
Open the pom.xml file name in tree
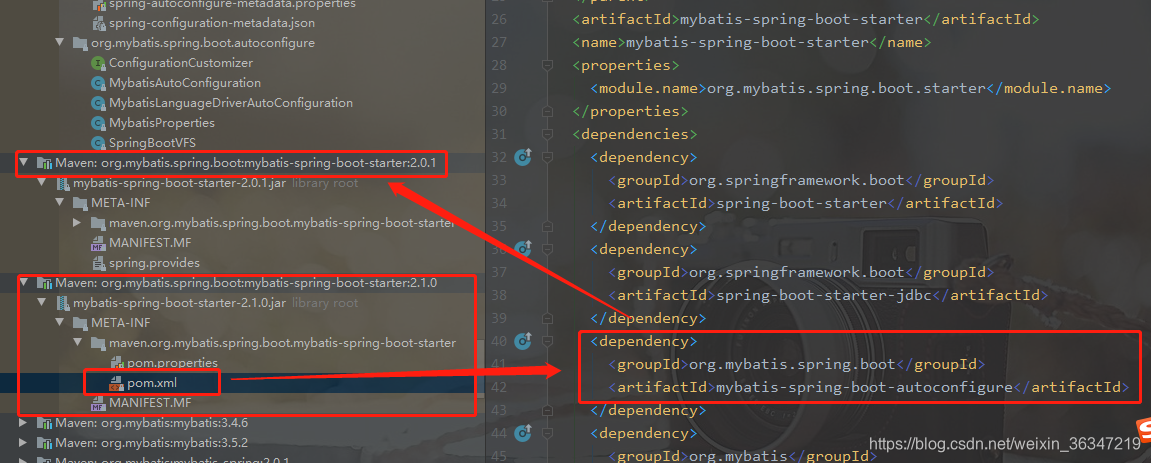(152, 383)
